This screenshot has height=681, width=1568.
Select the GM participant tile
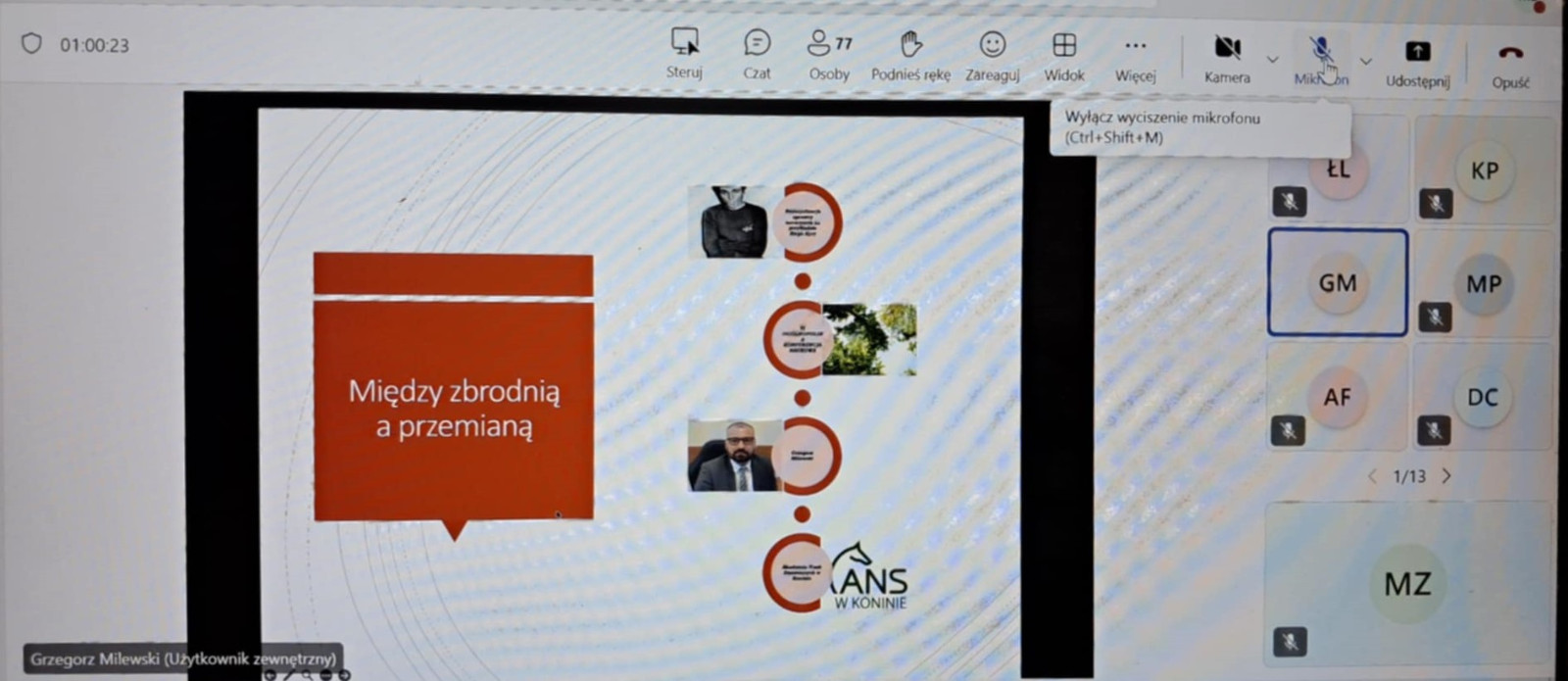(x=1338, y=283)
